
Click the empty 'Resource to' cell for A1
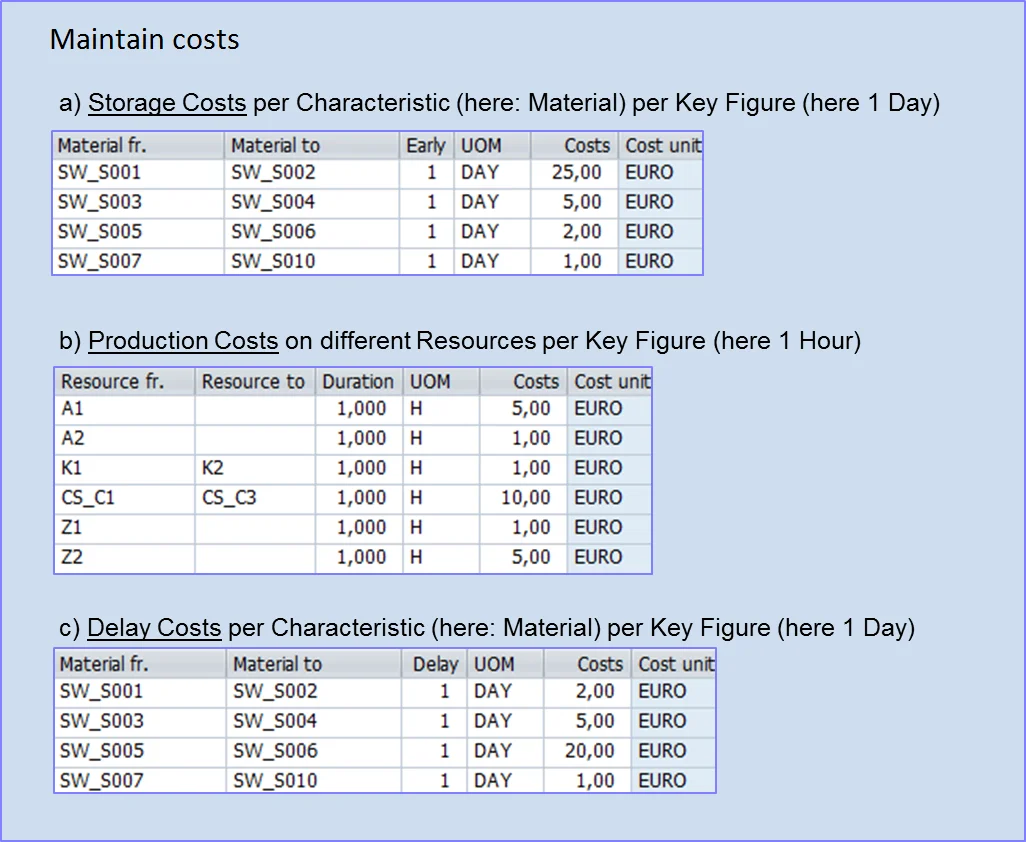click(255, 409)
